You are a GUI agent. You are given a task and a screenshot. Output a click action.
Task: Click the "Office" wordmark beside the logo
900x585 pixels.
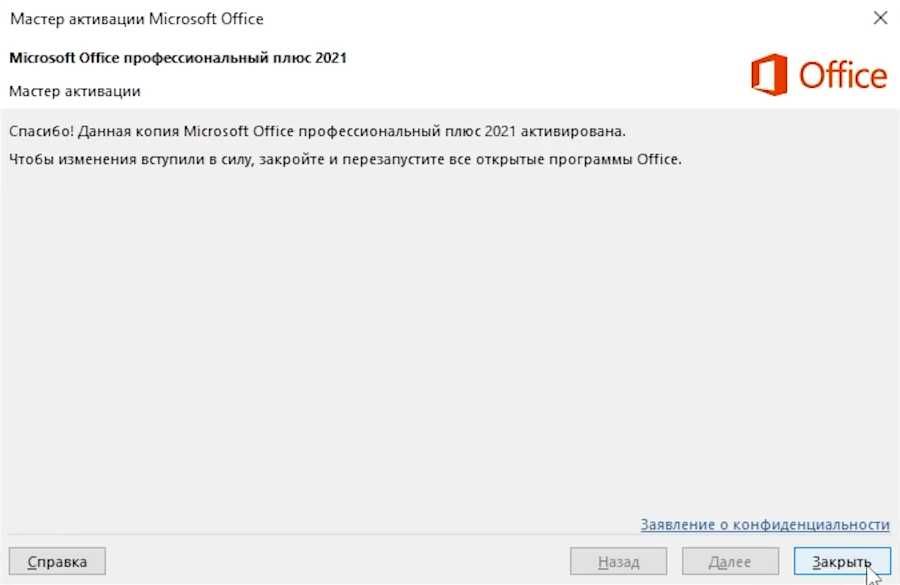842,76
